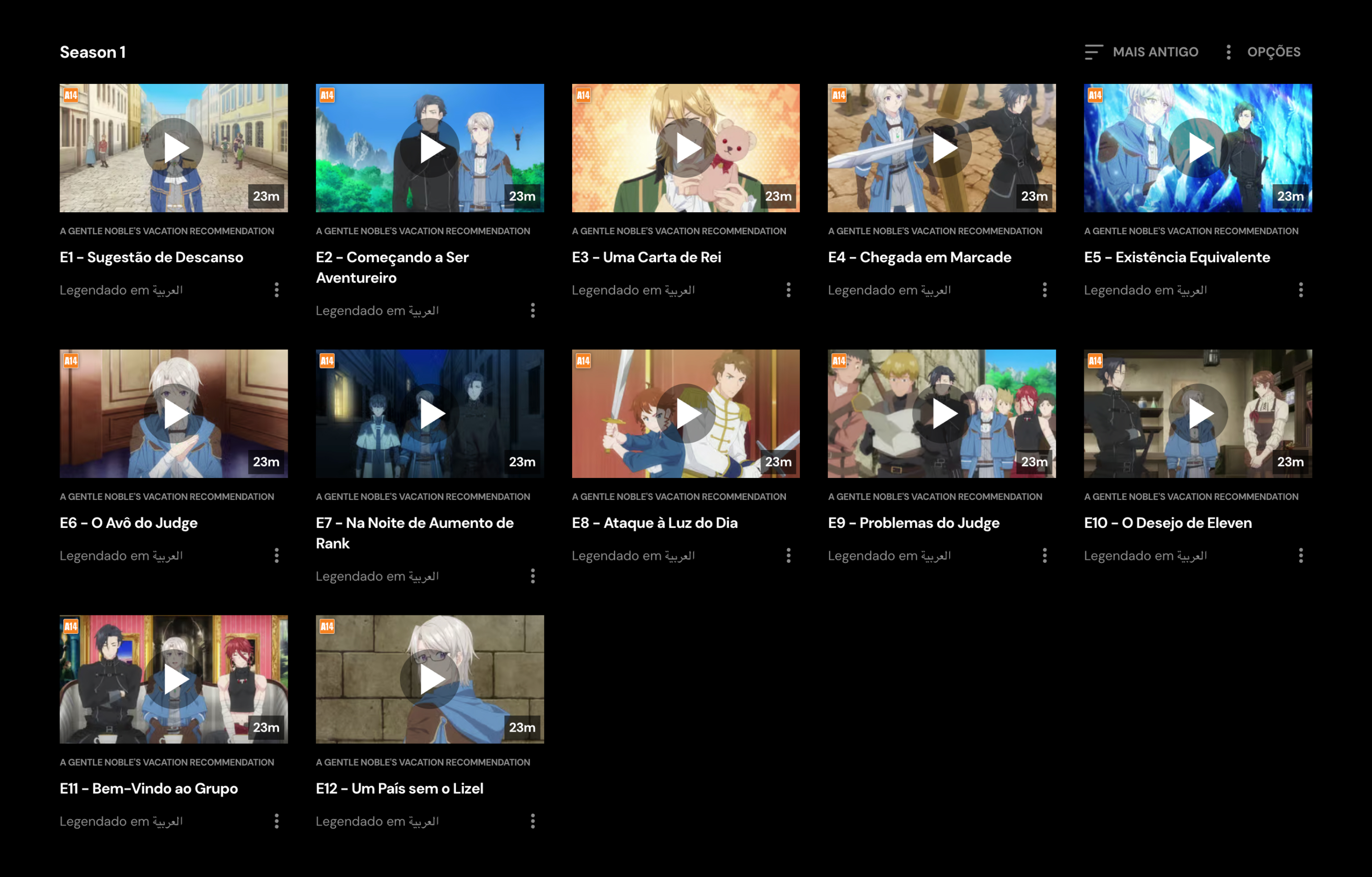Play E12 Um País sem o Lizel thumbnail
The width and height of the screenshot is (1372, 877).
tap(429, 679)
